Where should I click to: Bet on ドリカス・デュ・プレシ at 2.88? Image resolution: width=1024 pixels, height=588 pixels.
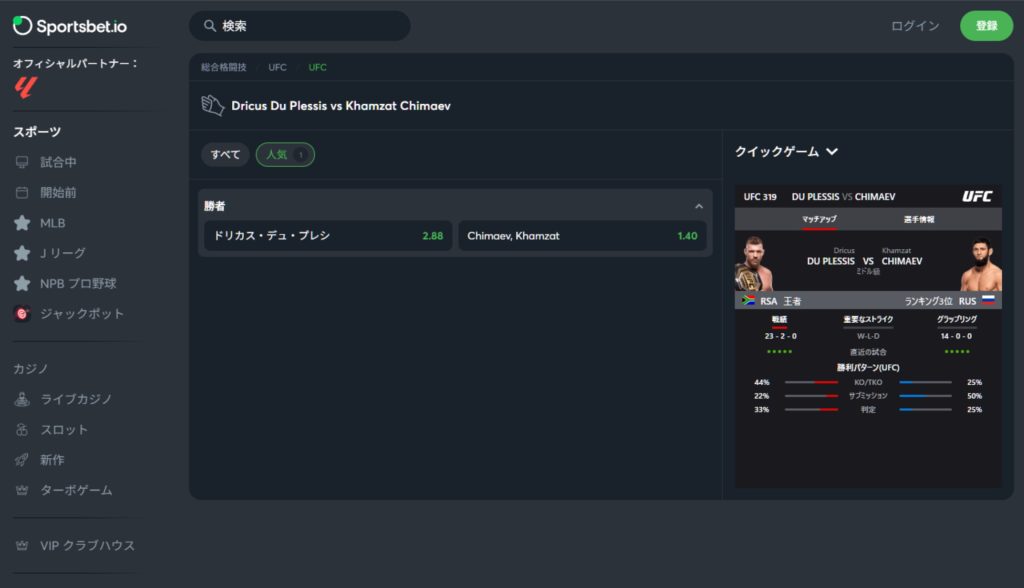328,236
